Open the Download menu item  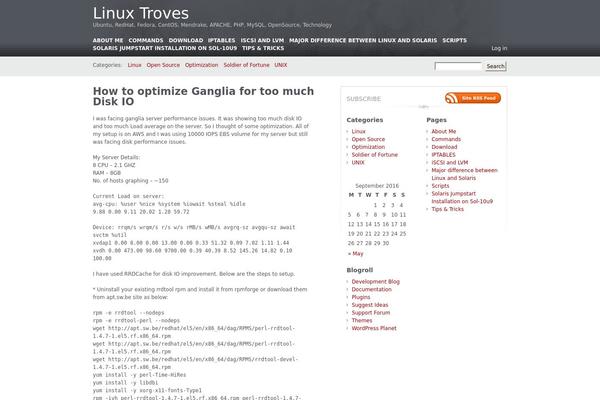(186, 40)
